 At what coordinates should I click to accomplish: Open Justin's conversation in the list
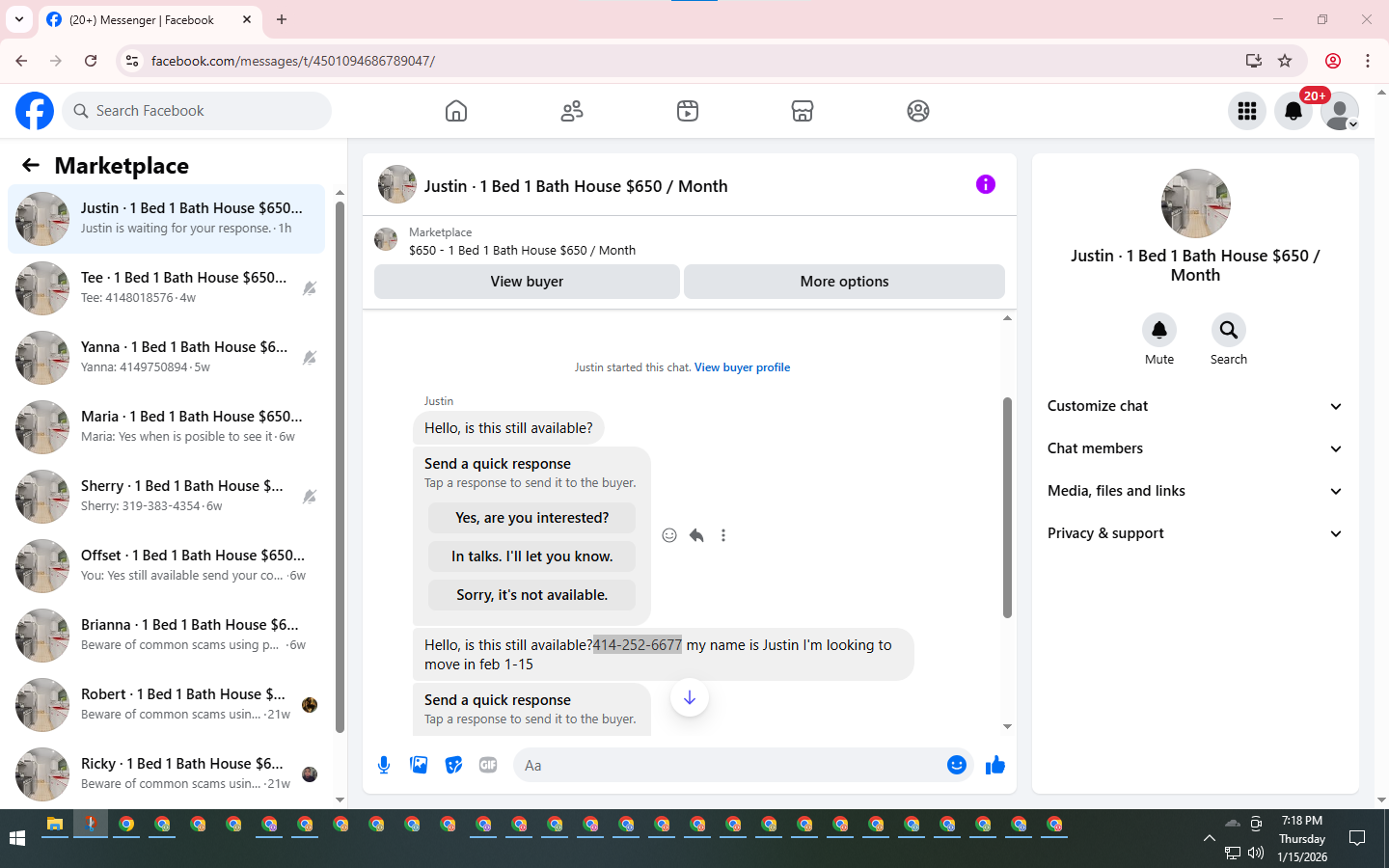(x=167, y=219)
